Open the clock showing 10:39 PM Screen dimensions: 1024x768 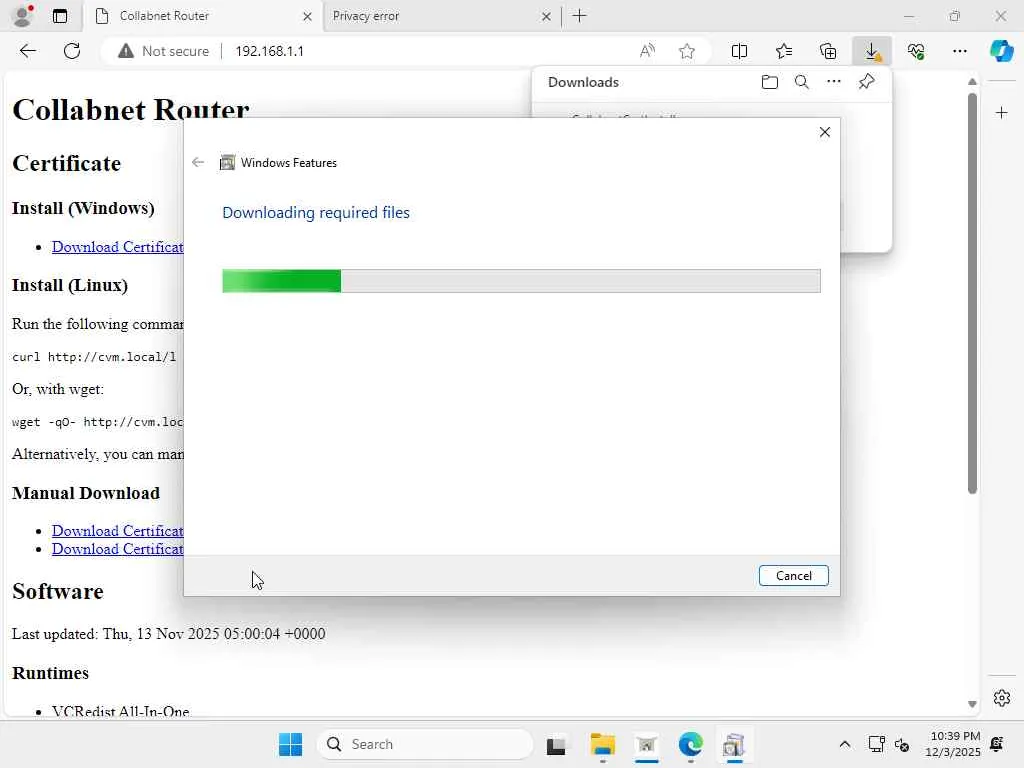(x=953, y=744)
